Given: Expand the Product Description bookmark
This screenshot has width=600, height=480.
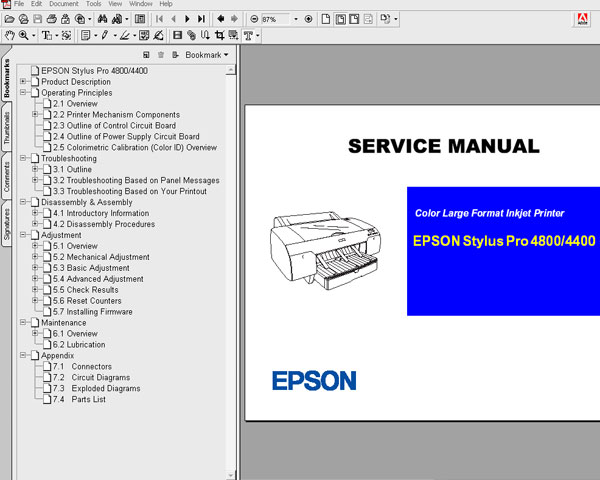Looking at the screenshot, I should [23, 81].
